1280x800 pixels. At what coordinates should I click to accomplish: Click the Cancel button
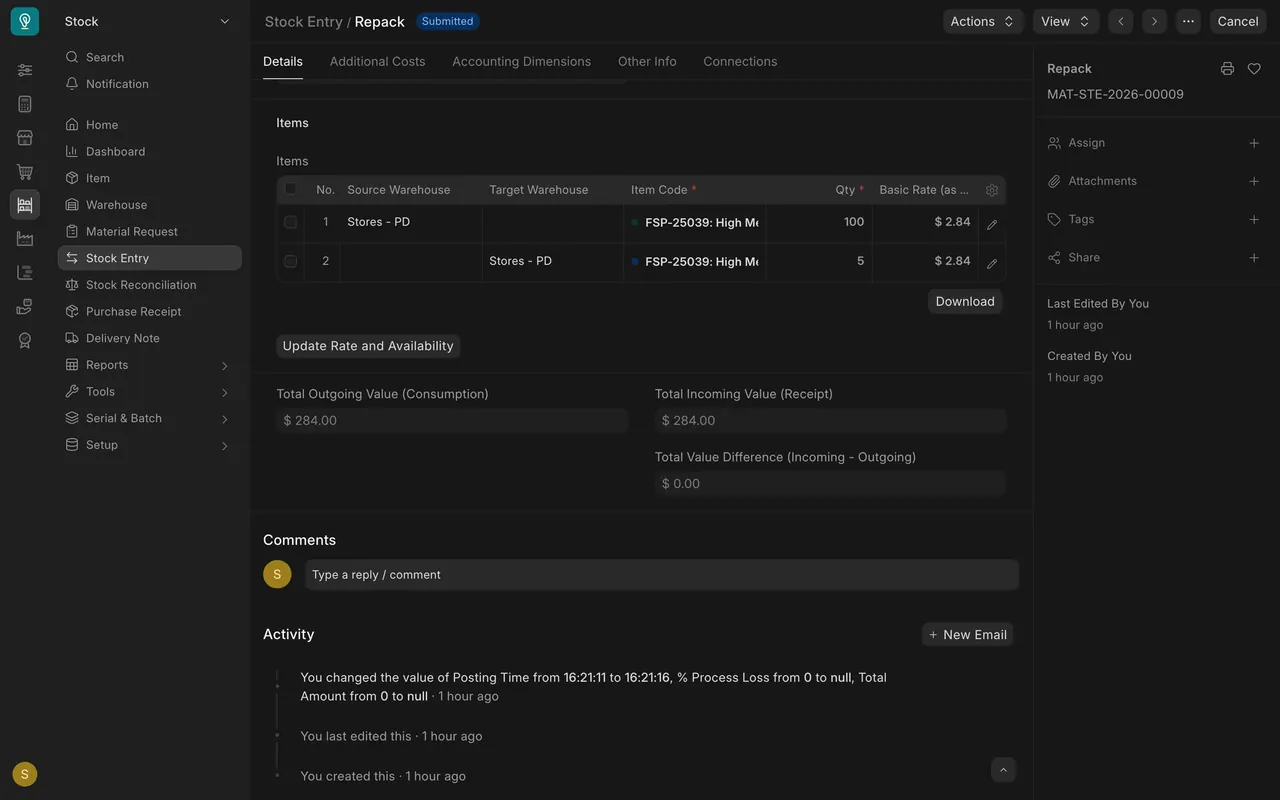pyautogui.click(x=1238, y=21)
